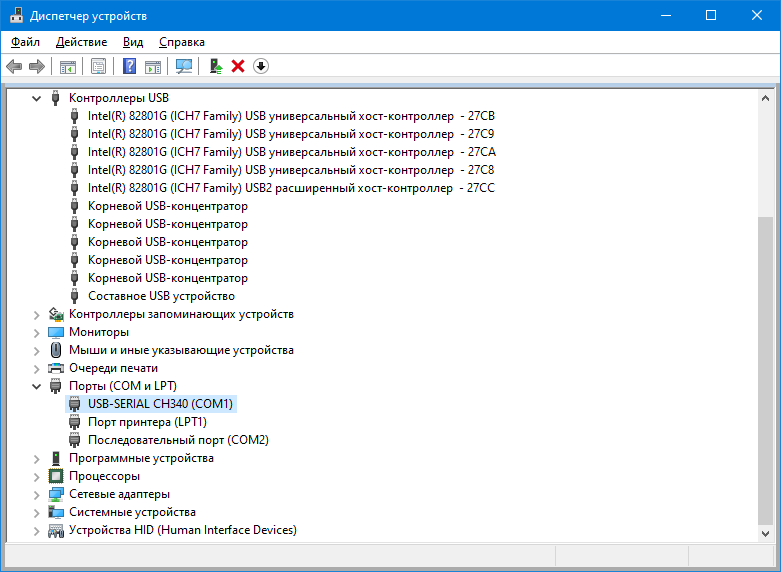Select the Intel USB host controller 27C8

[x=291, y=170]
